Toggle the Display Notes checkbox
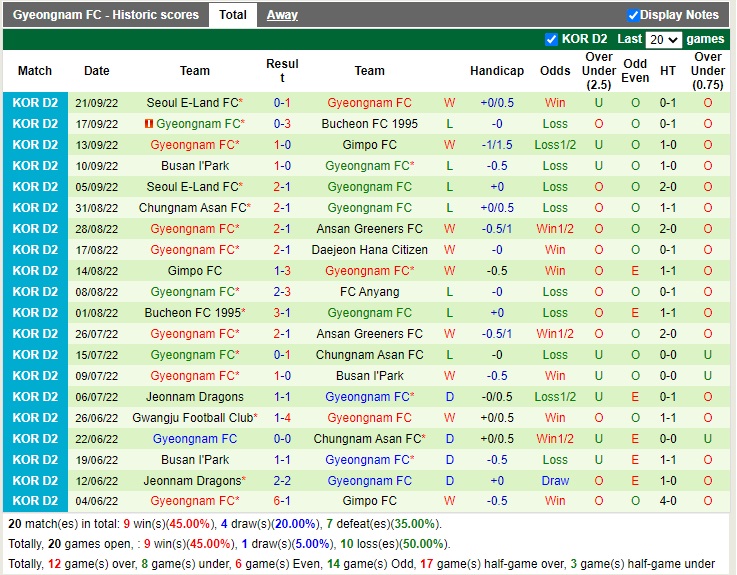Image resolution: width=737 pixels, height=575 pixels. (633, 15)
